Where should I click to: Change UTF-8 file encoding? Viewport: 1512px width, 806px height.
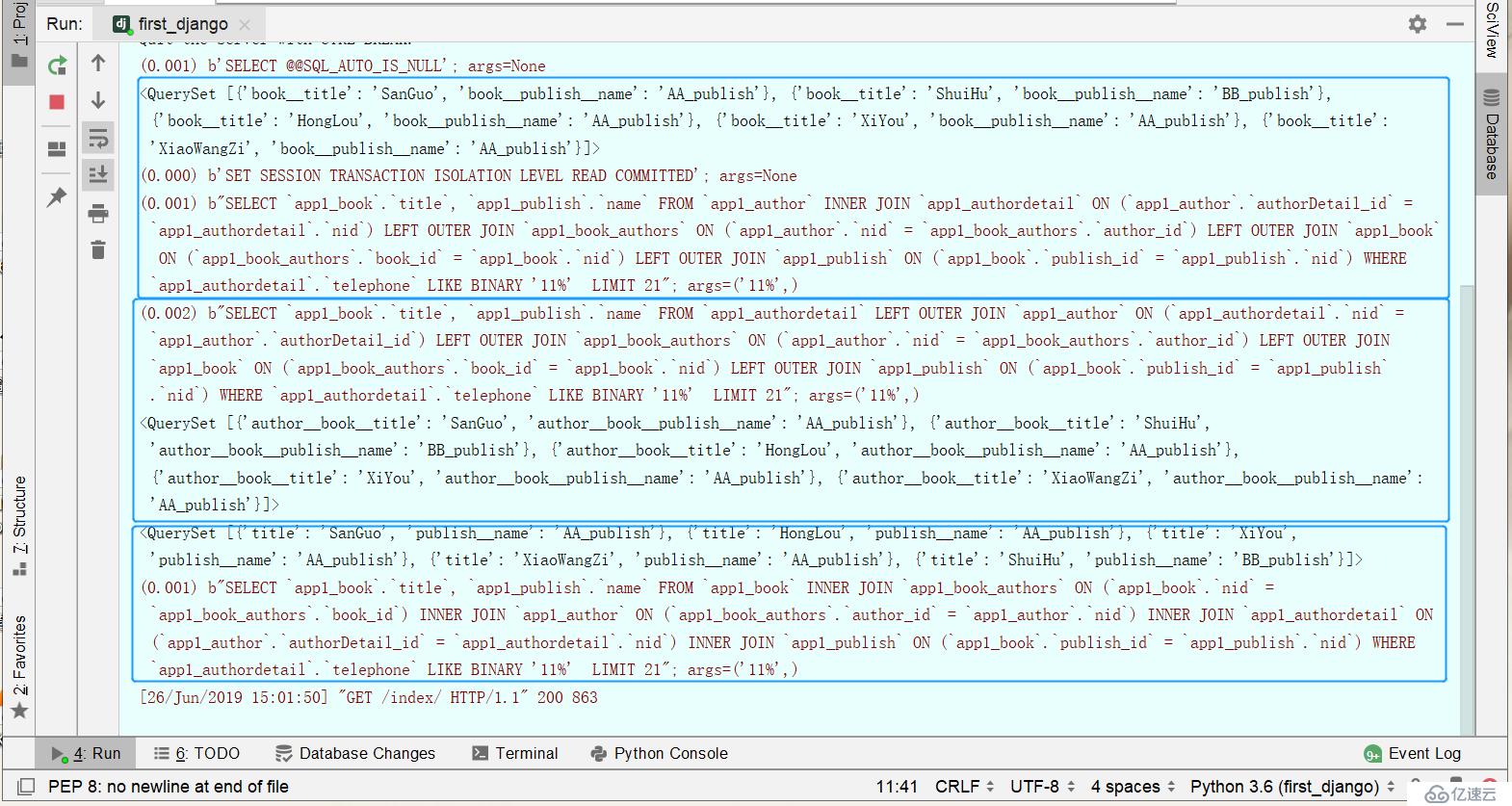[1043, 787]
